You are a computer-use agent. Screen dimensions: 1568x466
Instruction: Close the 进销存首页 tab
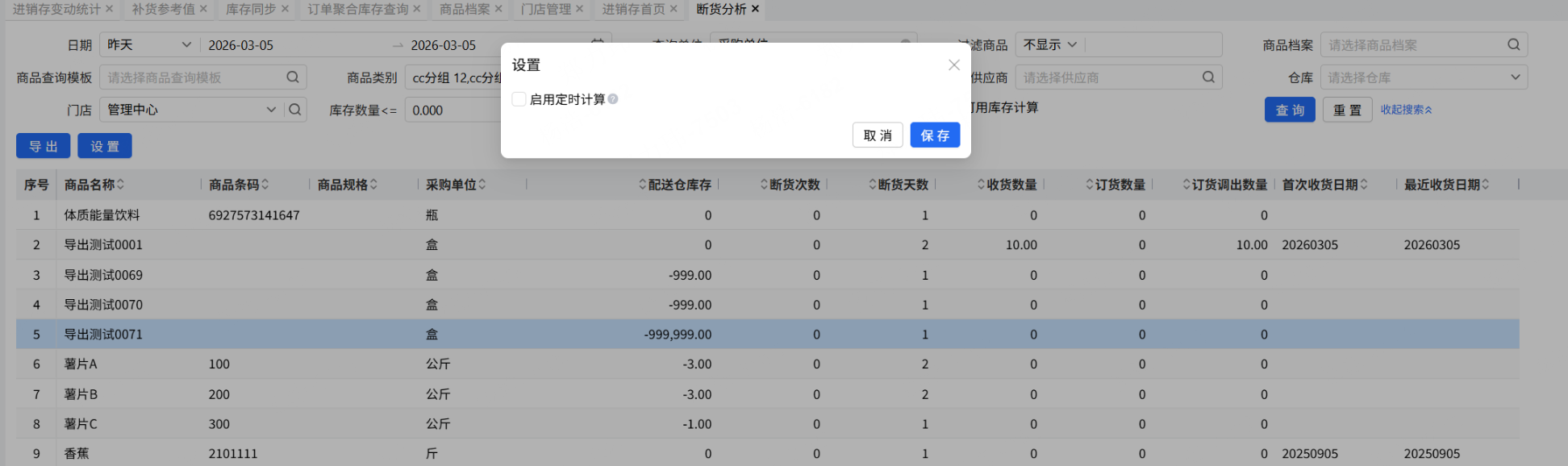coord(673,9)
